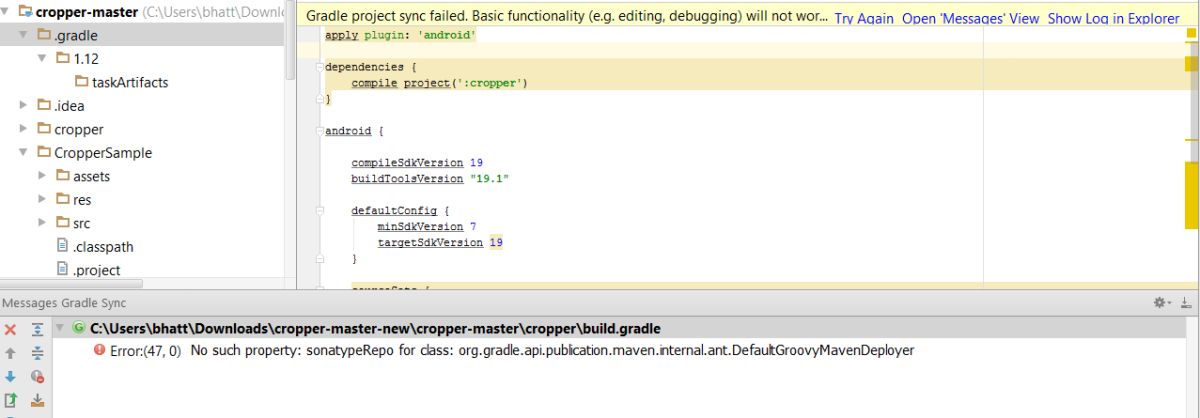Click the editor vertical scrollbar
Screen dimensions: 1200x418
(x=1194, y=100)
